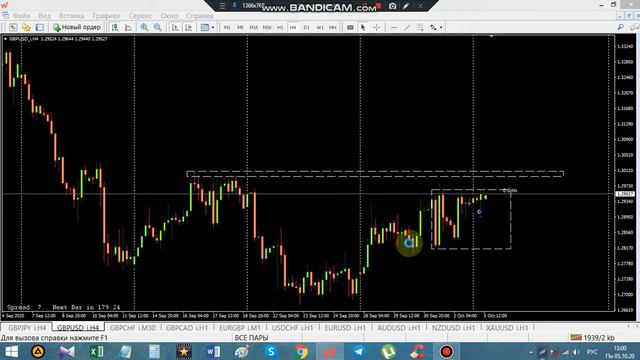Click the toolbar icon left of cursor arrow
Image resolution: width=640 pixels, height=360 pixels.
tap(350, 27)
